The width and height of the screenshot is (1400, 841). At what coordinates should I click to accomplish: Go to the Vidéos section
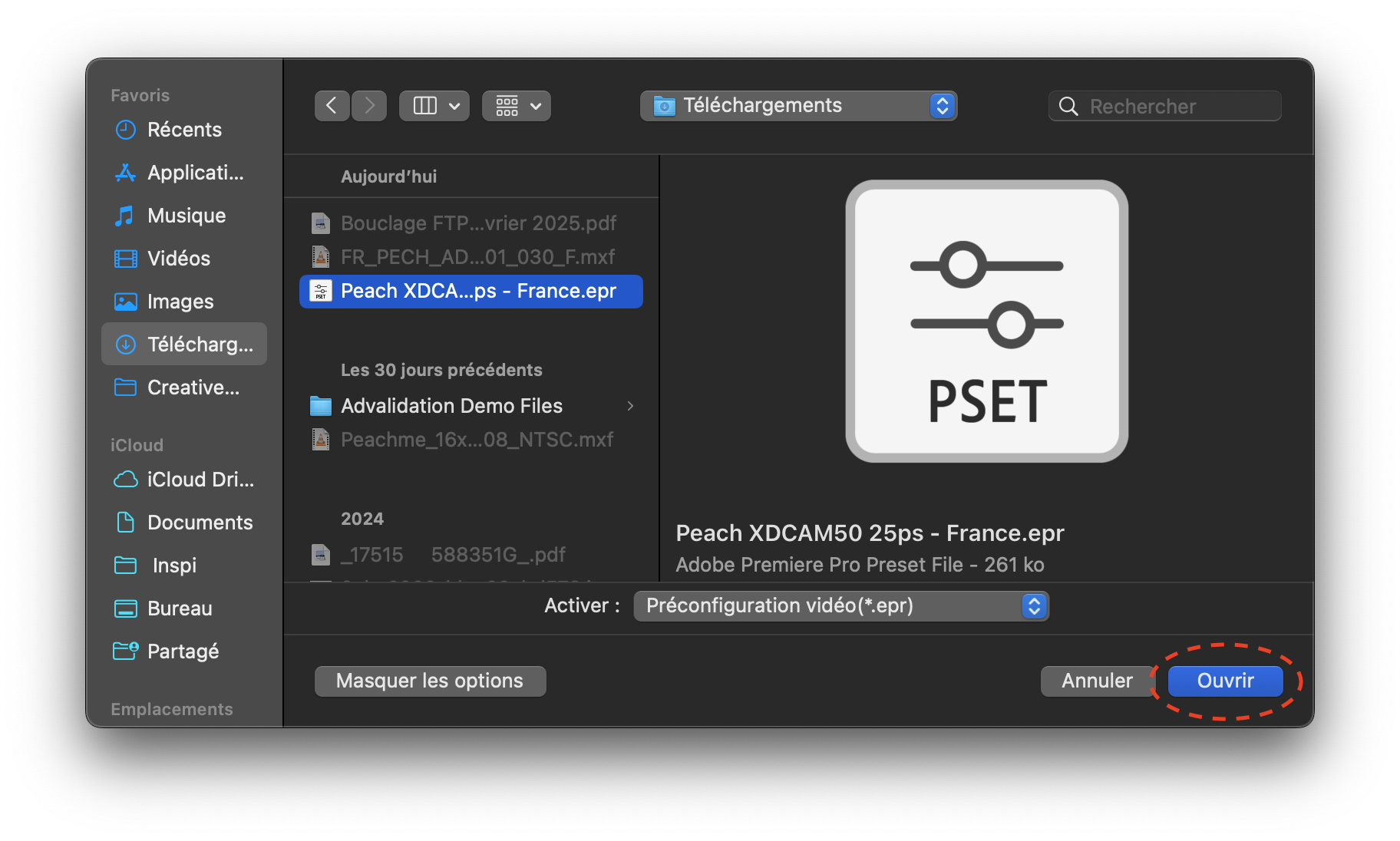[178, 259]
